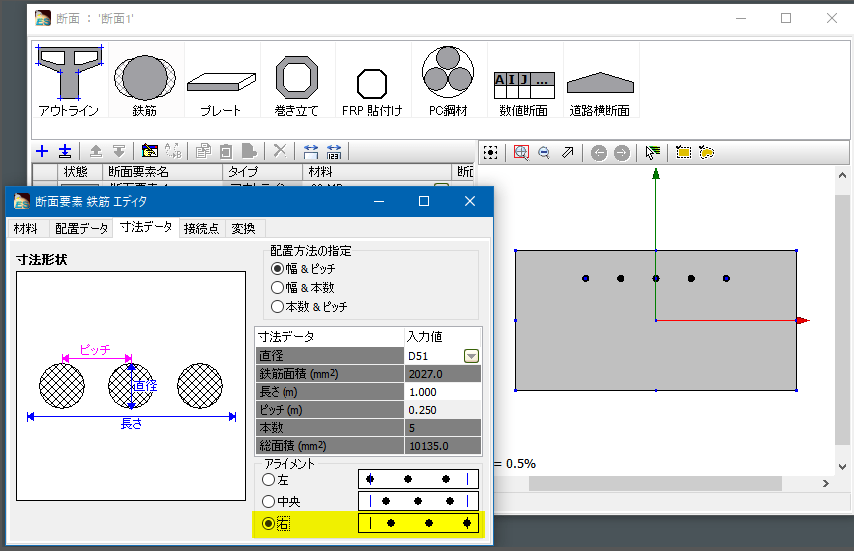The image size is (854, 551).
Task: Select the 巻き立て jacketing element icon
Action: click(x=297, y=81)
